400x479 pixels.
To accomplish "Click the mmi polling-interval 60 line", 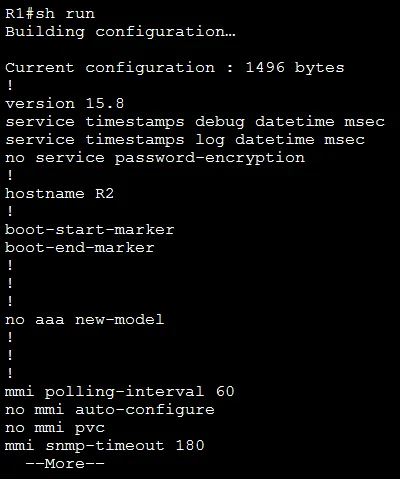I will click(x=120, y=392).
